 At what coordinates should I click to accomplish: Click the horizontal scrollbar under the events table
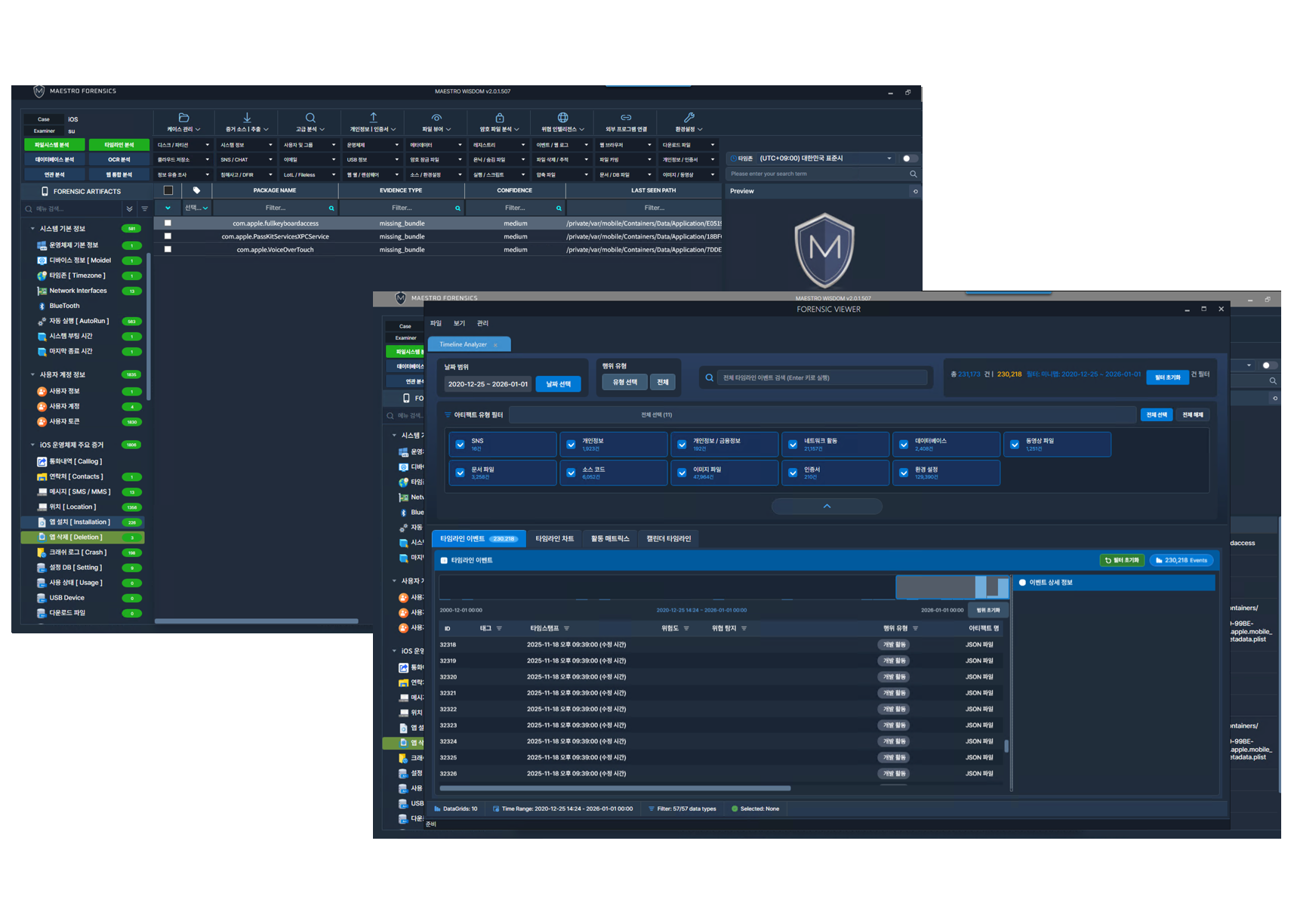click(x=615, y=788)
